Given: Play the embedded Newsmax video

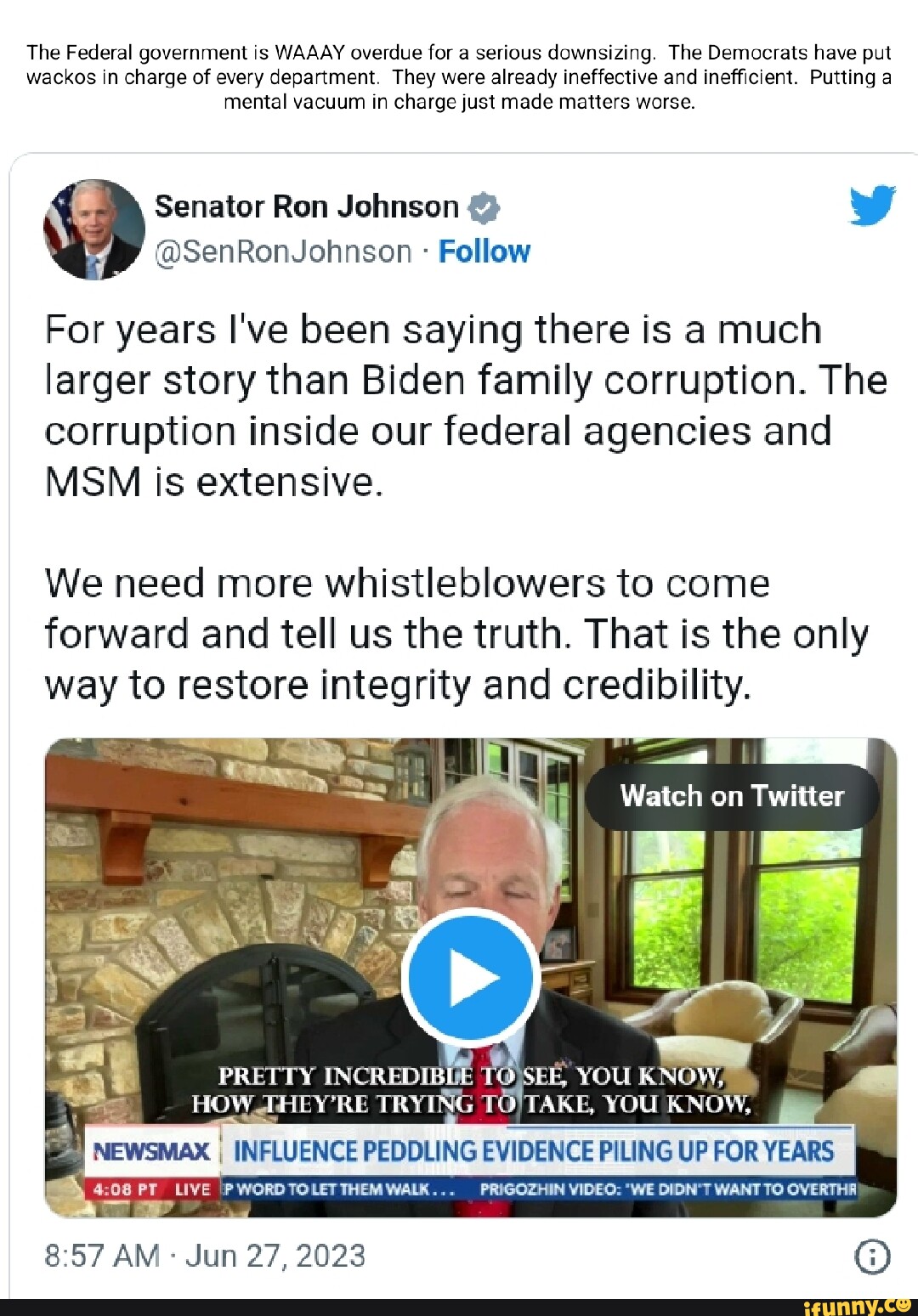Looking at the screenshot, I should (x=471, y=978).
